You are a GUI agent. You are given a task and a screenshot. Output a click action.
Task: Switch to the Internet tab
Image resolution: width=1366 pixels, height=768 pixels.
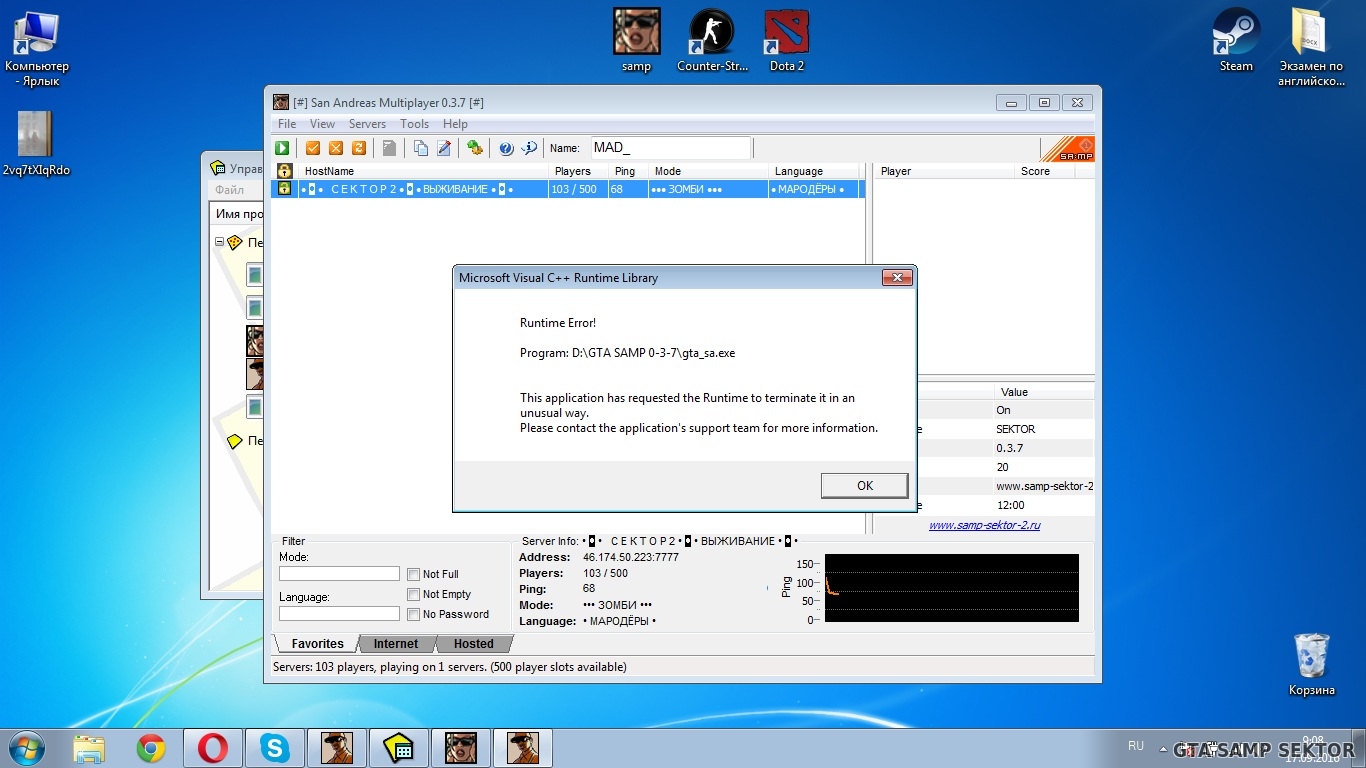396,644
